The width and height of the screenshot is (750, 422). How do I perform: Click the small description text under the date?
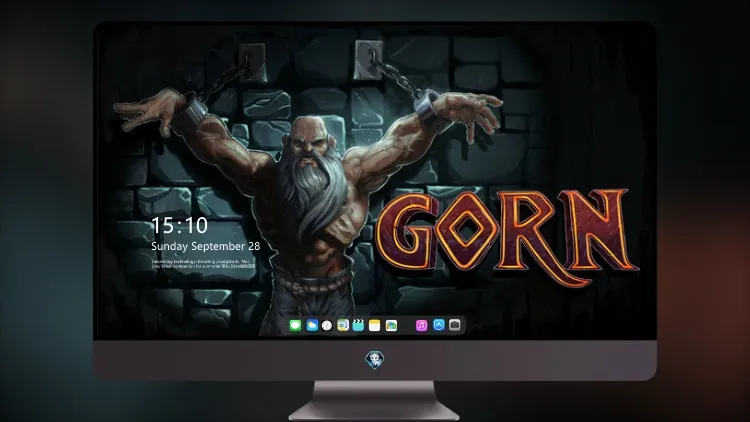click(x=204, y=264)
